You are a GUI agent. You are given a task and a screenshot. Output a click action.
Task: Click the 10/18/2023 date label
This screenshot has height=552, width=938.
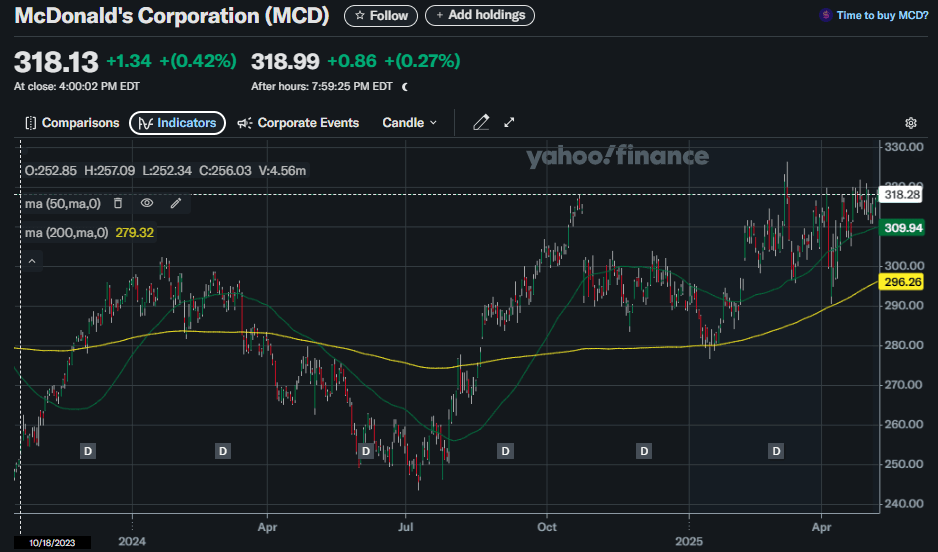coord(55,543)
